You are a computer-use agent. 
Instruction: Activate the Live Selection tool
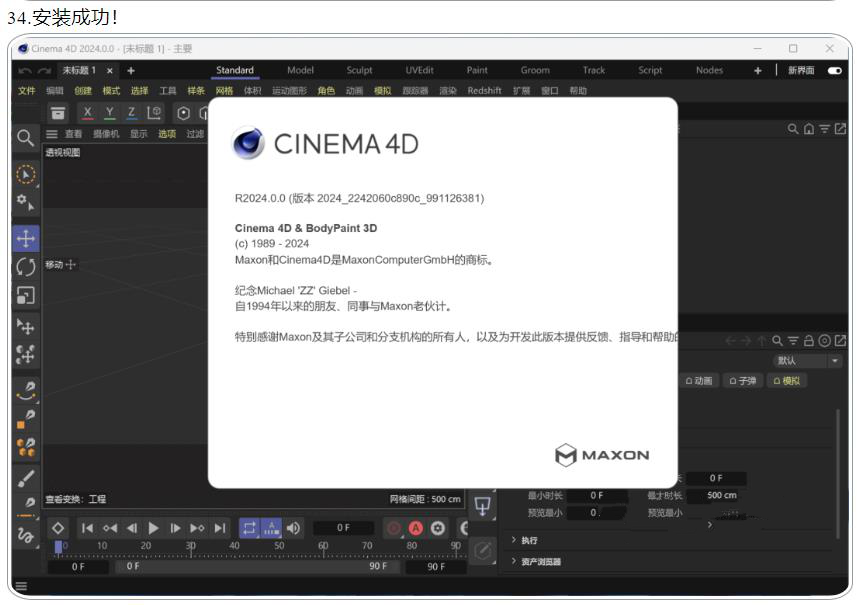(25, 174)
